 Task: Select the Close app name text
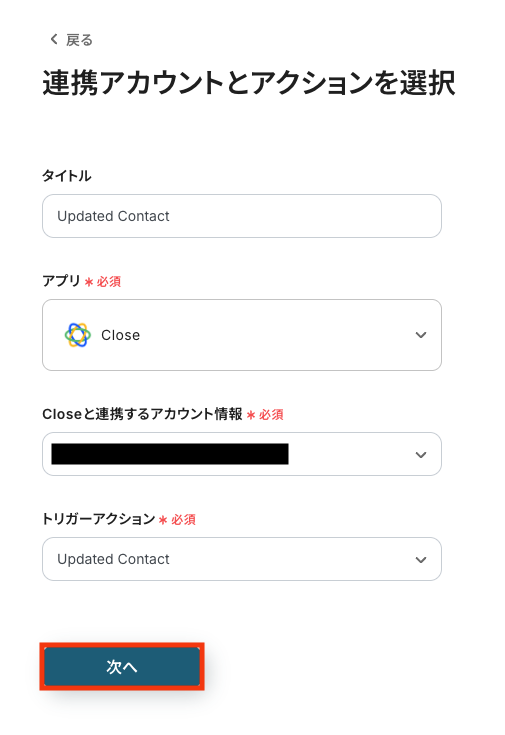tap(121, 335)
